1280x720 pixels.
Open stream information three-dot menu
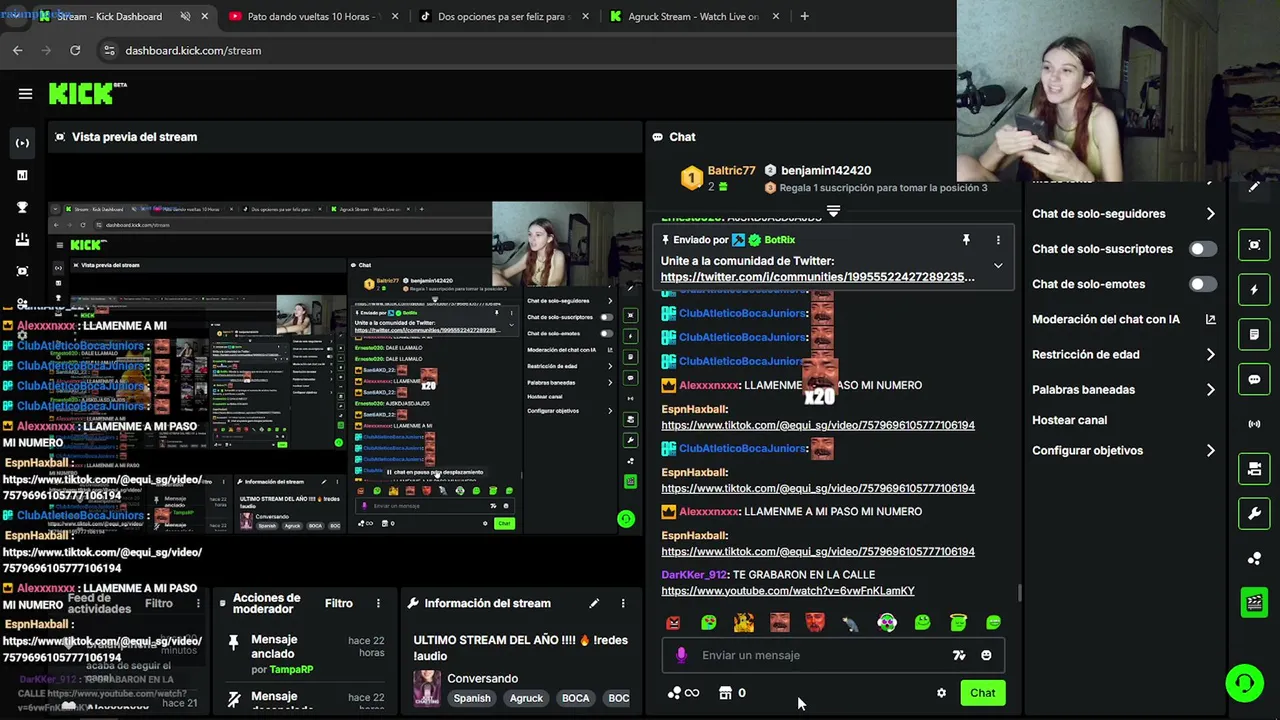623,603
